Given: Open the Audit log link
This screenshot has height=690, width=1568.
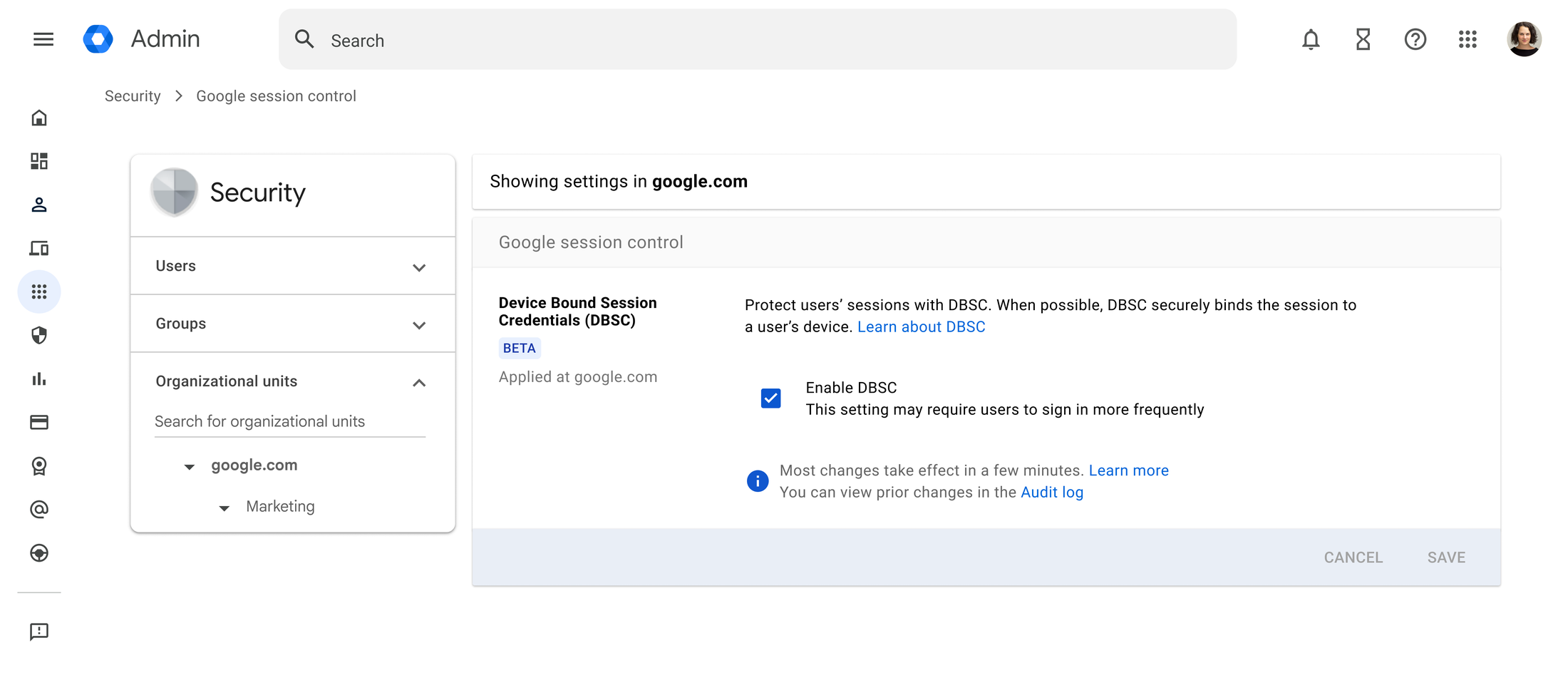Looking at the screenshot, I should coord(1052,493).
